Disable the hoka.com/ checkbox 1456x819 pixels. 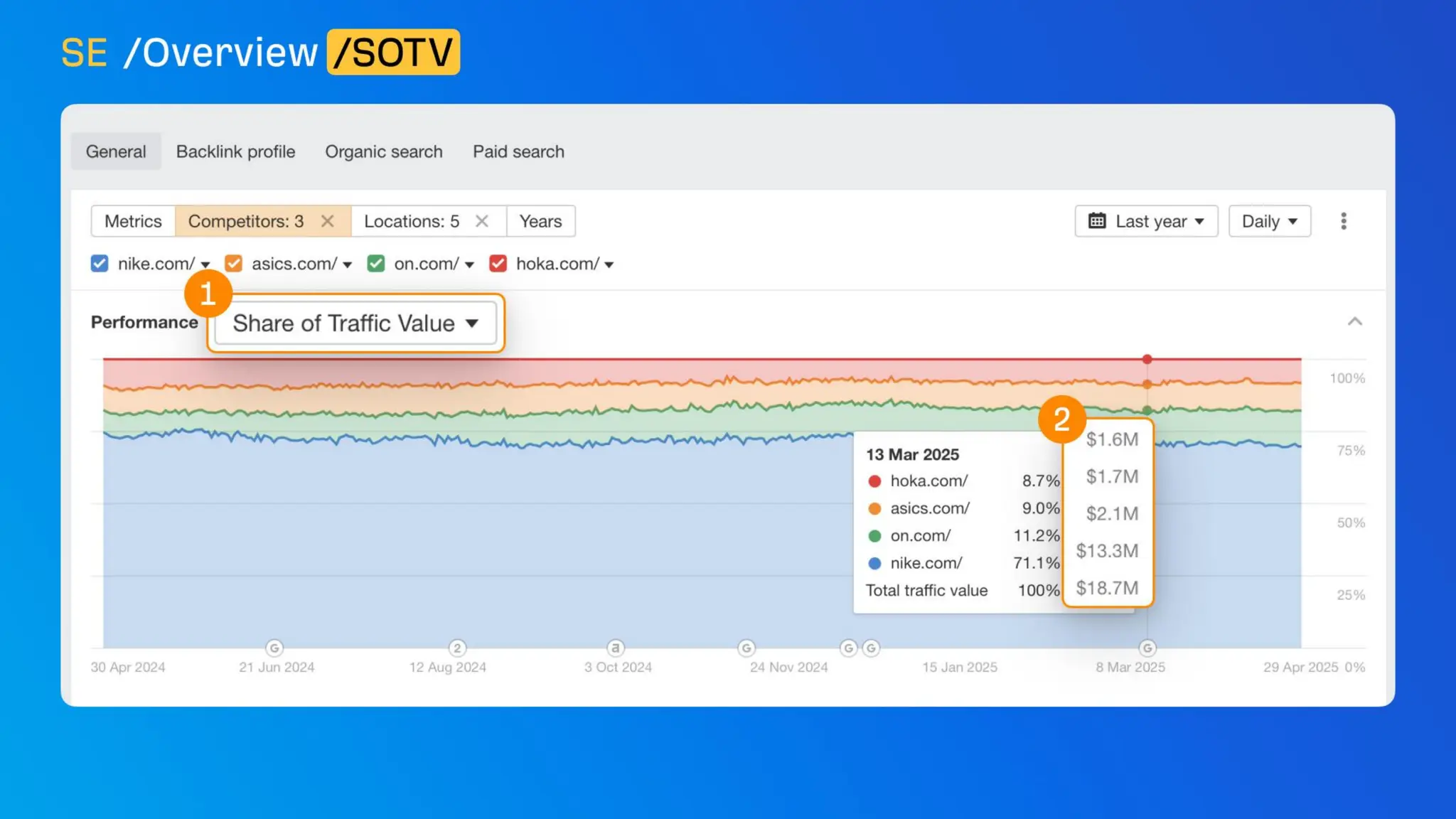[498, 264]
